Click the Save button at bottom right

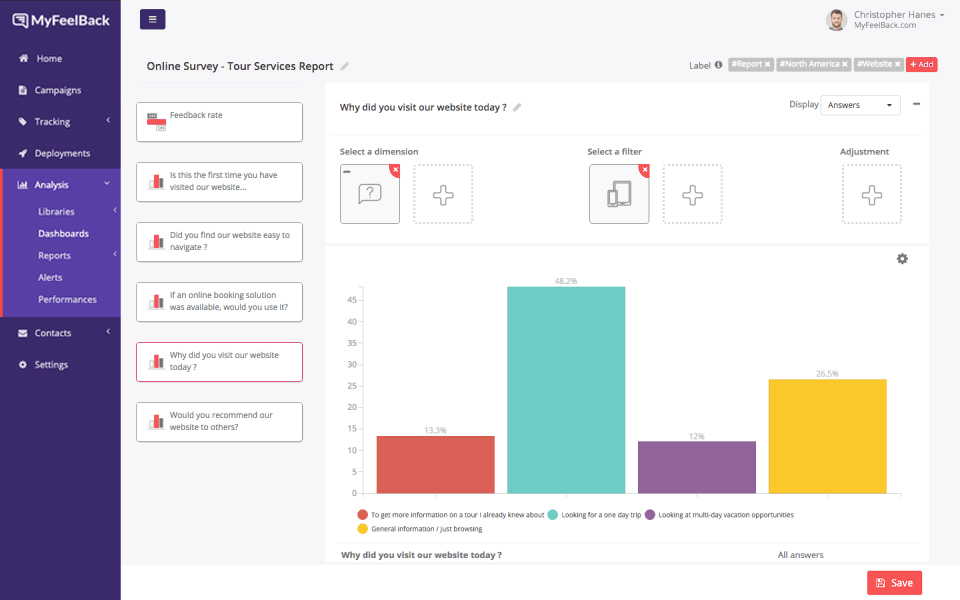tap(894, 582)
